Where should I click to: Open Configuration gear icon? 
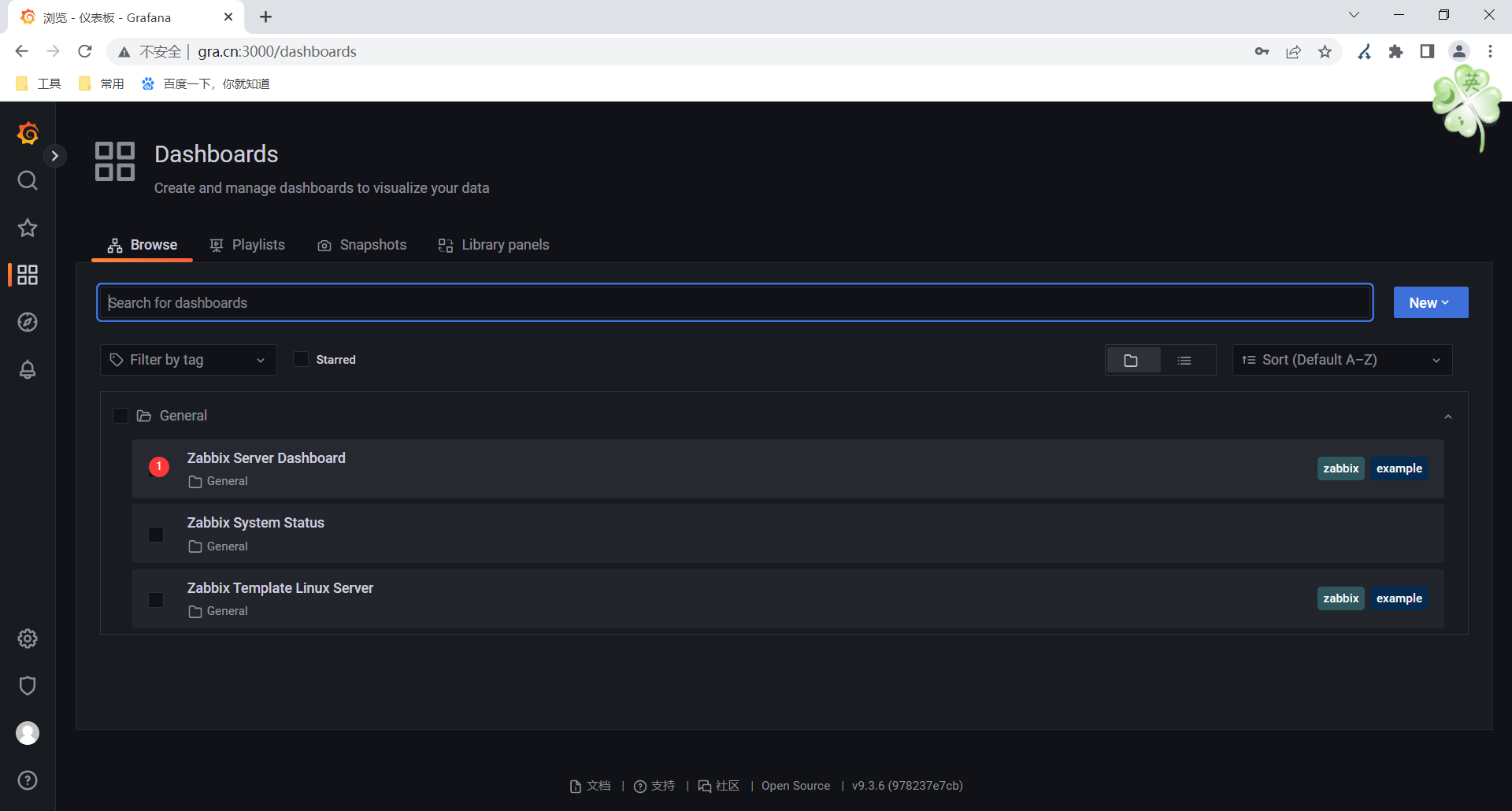pyautogui.click(x=28, y=639)
